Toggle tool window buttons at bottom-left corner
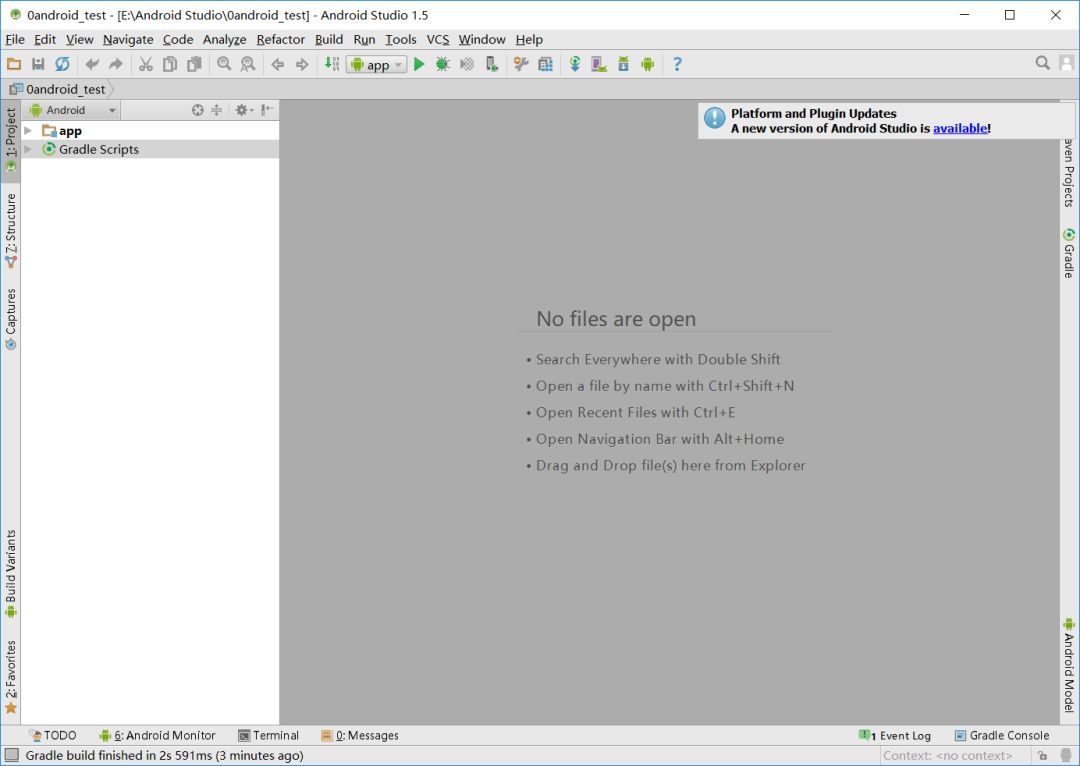The height and width of the screenshot is (766, 1080). pyautogui.click(x=12, y=756)
